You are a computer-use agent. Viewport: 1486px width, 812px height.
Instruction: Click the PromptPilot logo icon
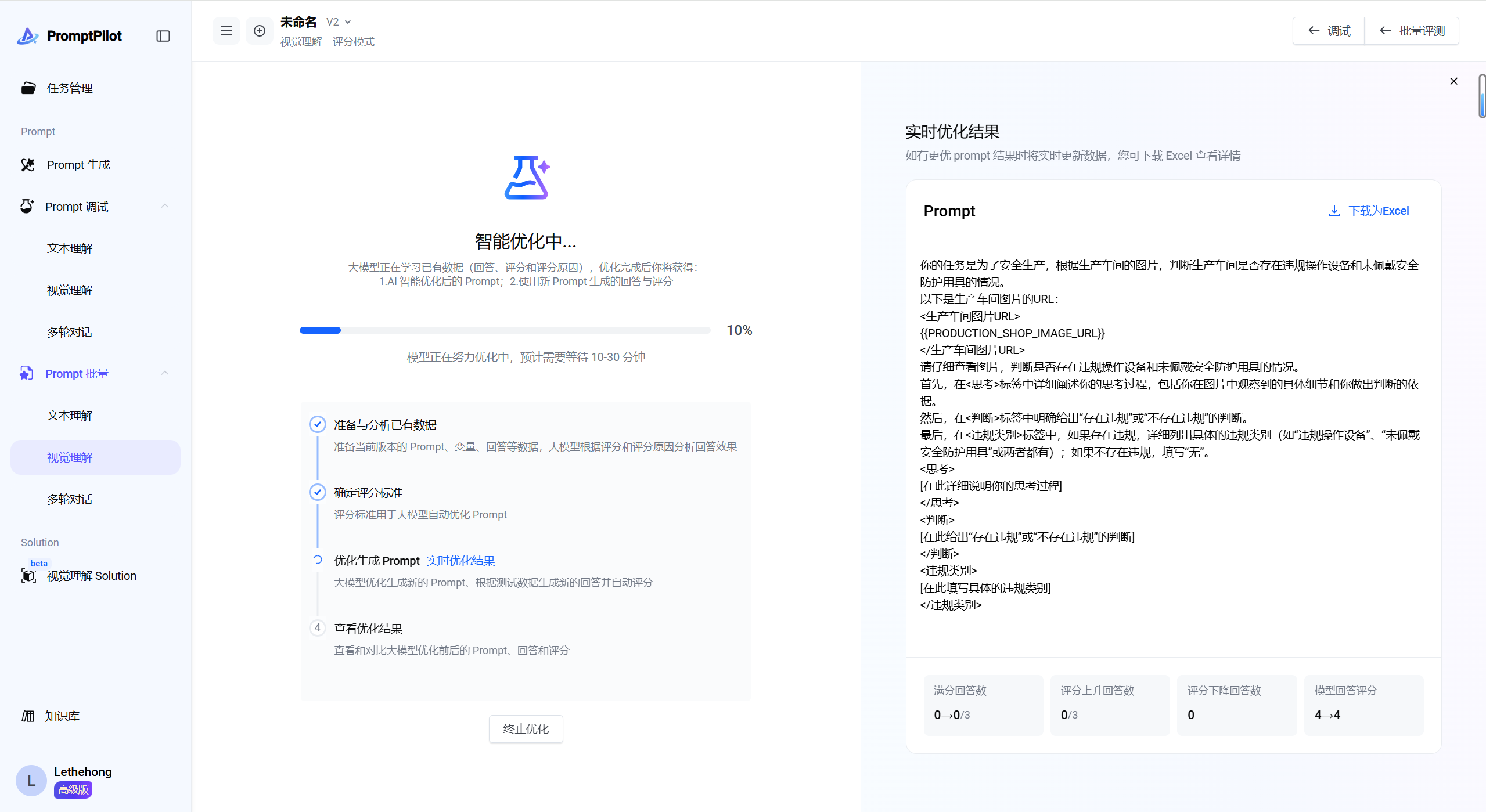[x=27, y=36]
